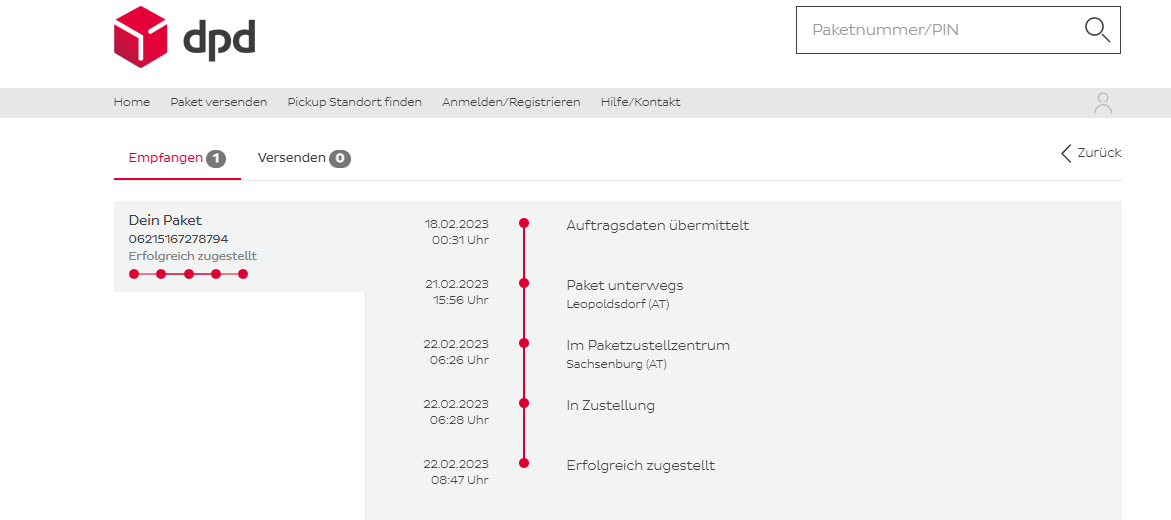
Task: Switch to the Empfangen tab
Action: [166, 158]
